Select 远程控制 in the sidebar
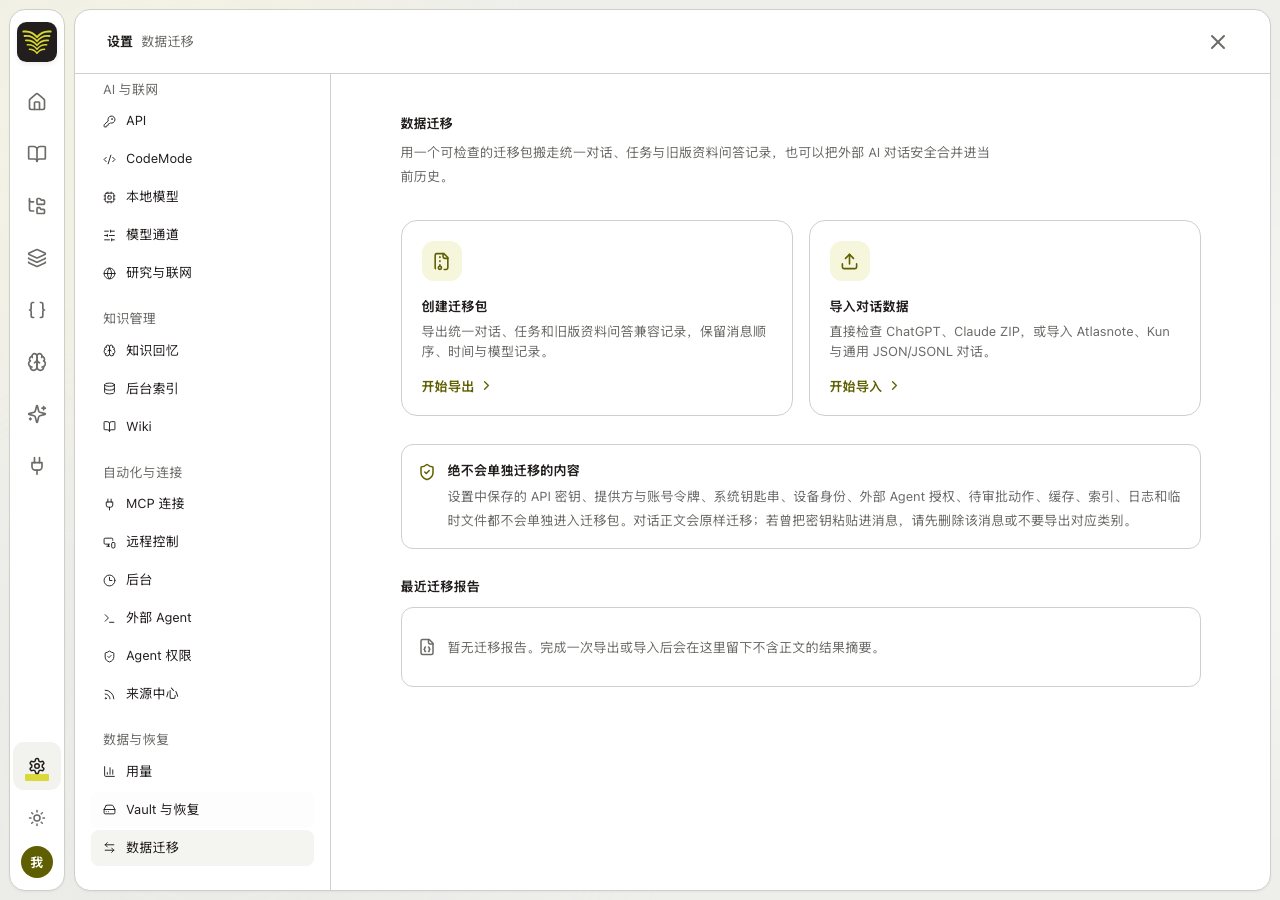Image resolution: width=1280 pixels, height=900 pixels. coord(202,542)
